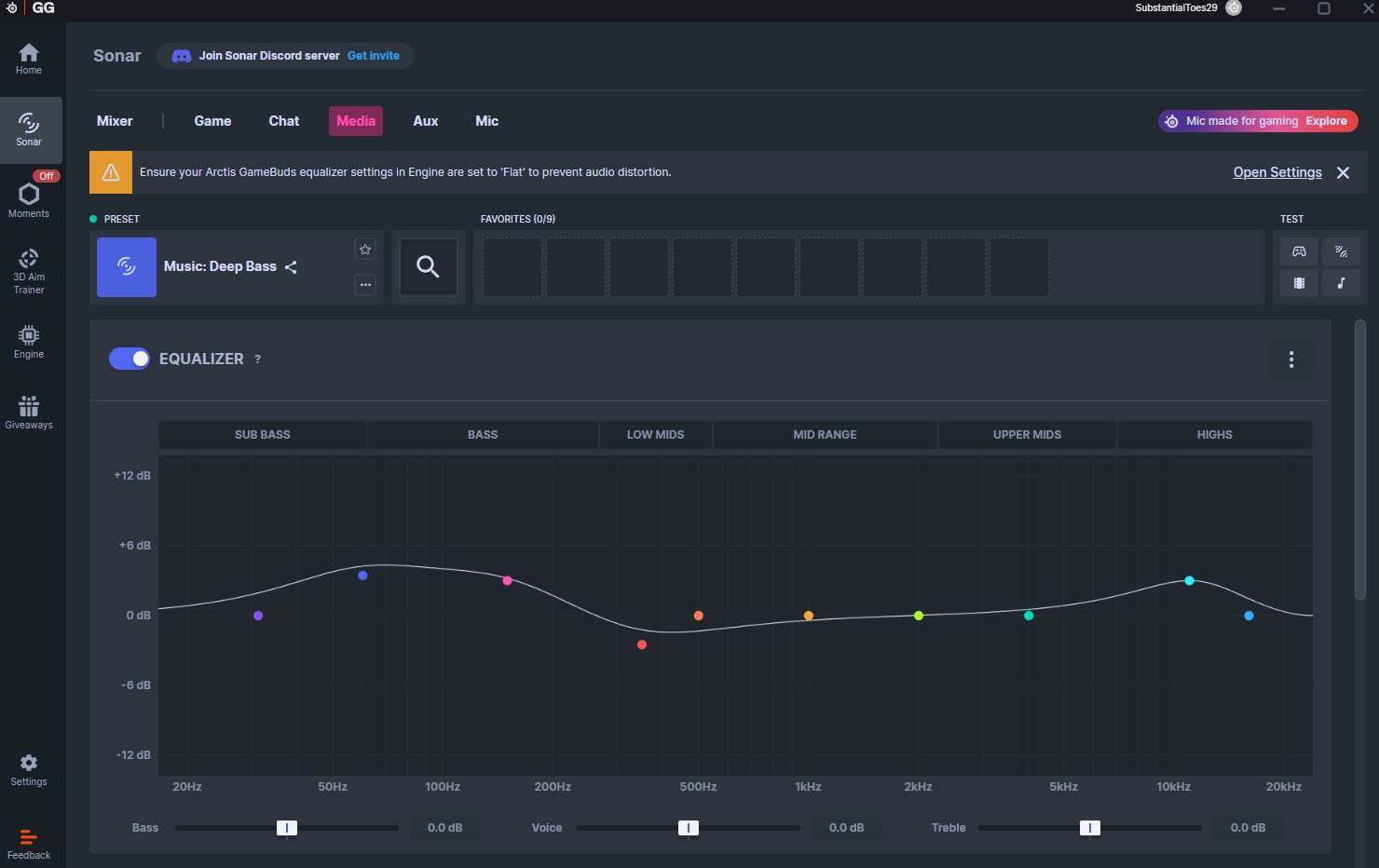Dismiss the equalizer warning banner
The width and height of the screenshot is (1379, 868).
[x=1343, y=172]
